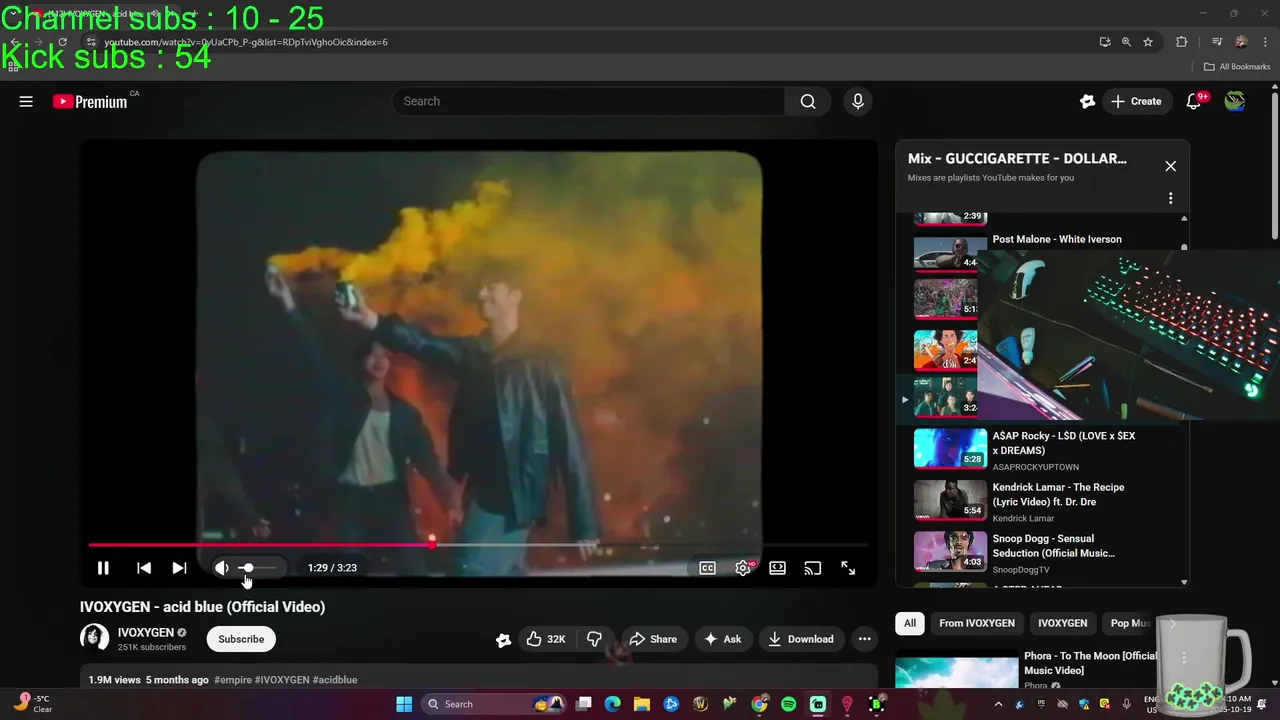Focus the YouTube search field

pyautogui.click(x=590, y=101)
